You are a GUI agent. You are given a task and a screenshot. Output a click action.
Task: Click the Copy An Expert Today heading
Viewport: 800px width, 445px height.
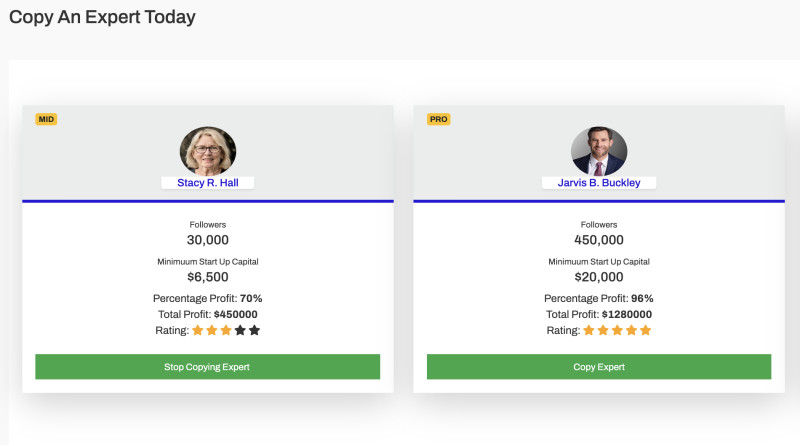102,17
